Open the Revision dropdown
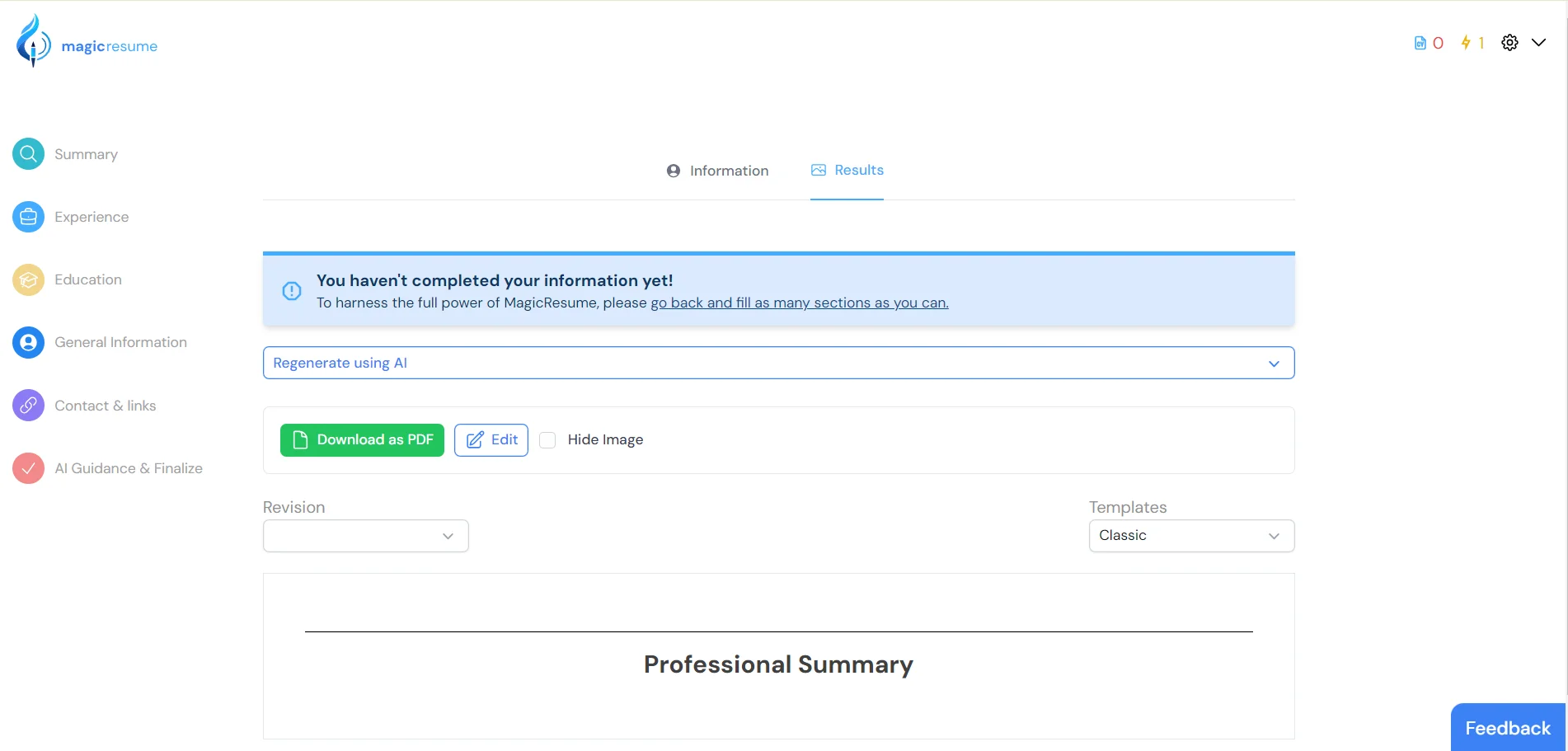This screenshot has width=1568, height=751. [366, 536]
